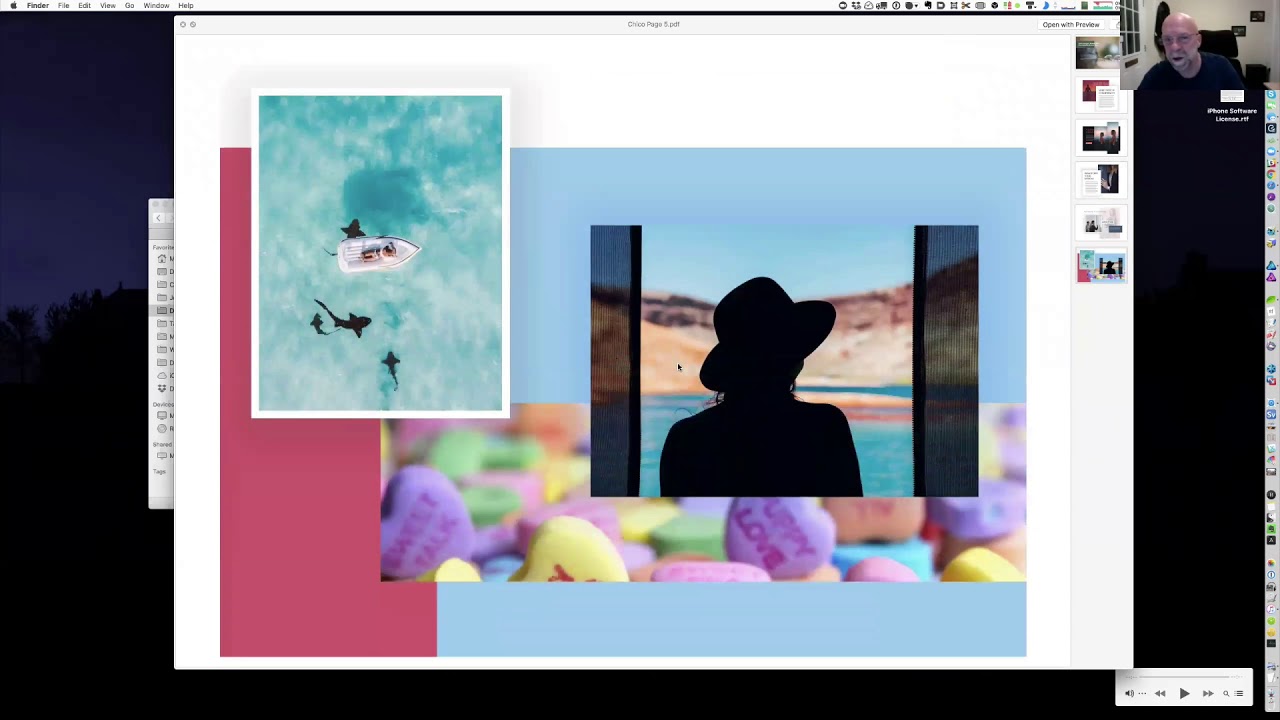1280x720 pixels.
Task: Click the Play button in mini player
Action: [1184, 693]
